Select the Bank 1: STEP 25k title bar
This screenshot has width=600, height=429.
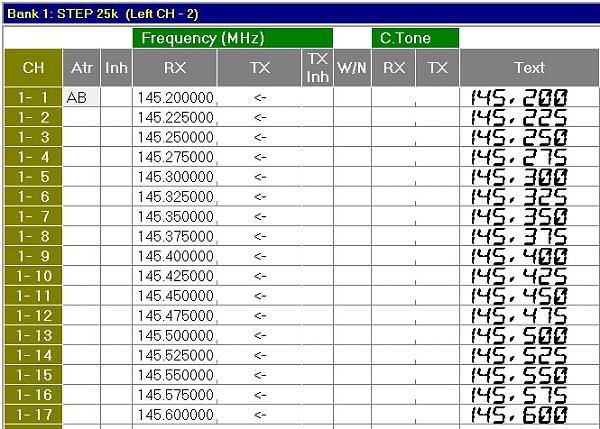(302, 14)
